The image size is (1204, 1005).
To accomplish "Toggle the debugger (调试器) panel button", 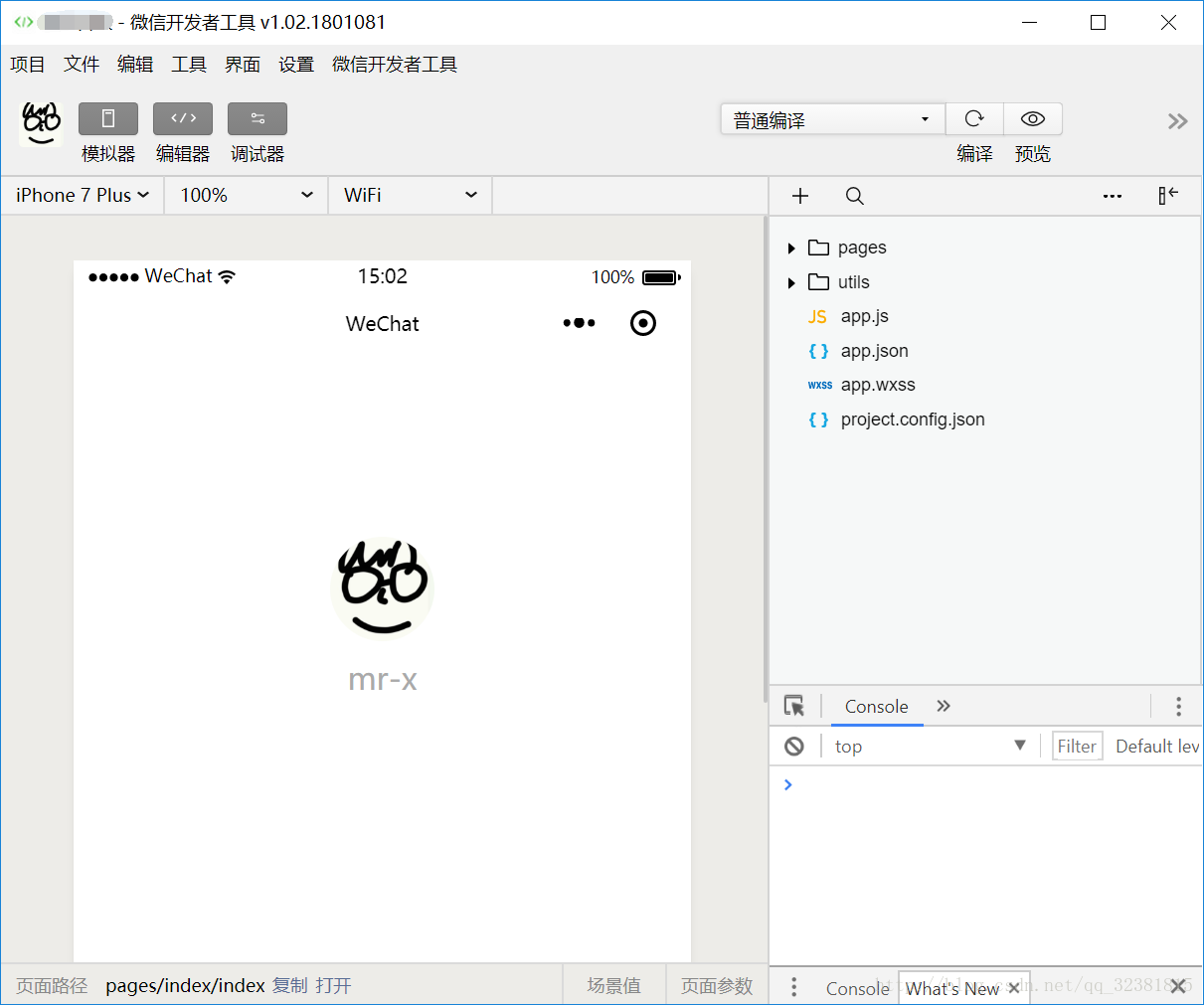I will point(258,119).
